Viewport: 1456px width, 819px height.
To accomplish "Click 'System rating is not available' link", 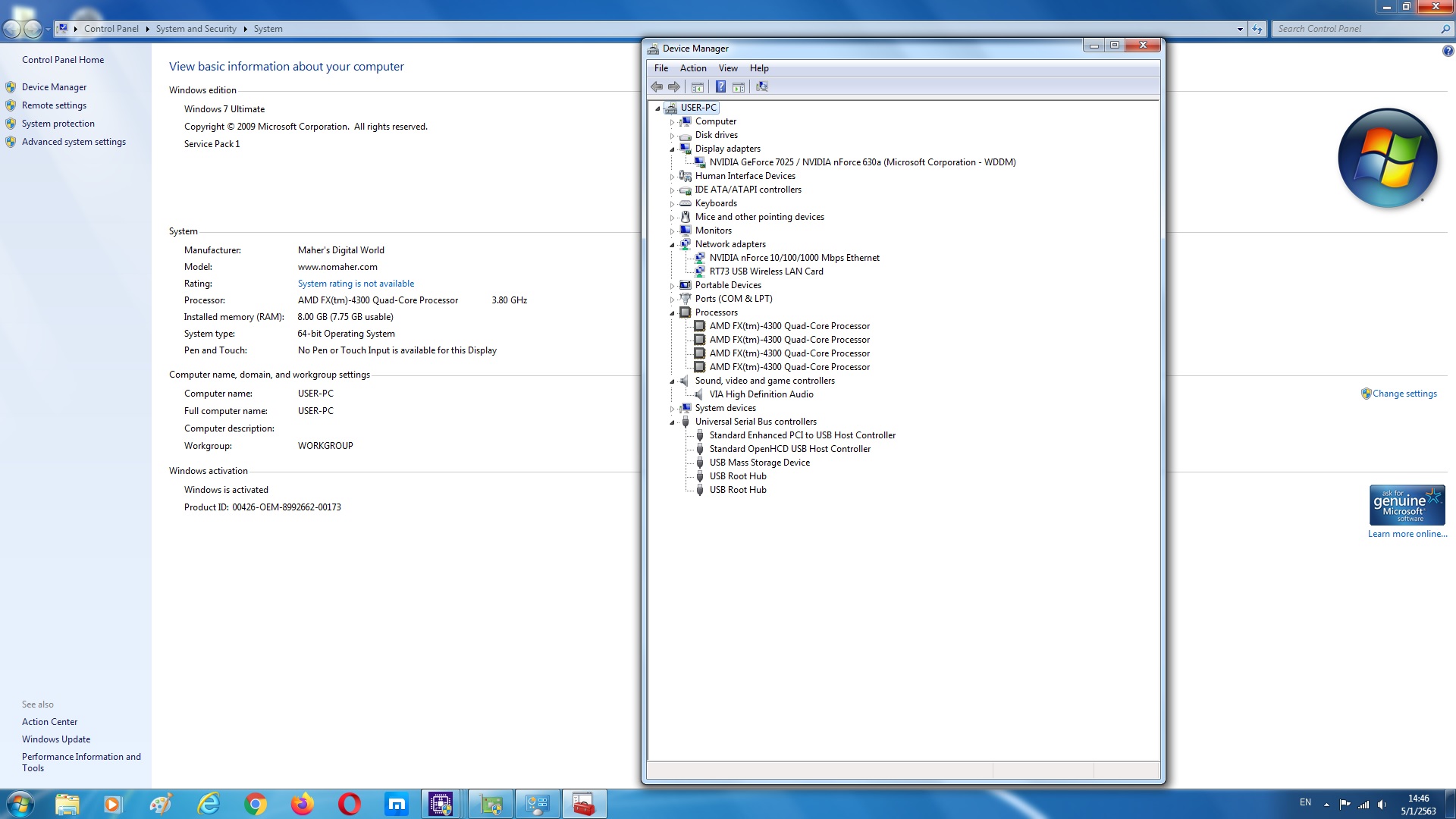I will pos(356,284).
